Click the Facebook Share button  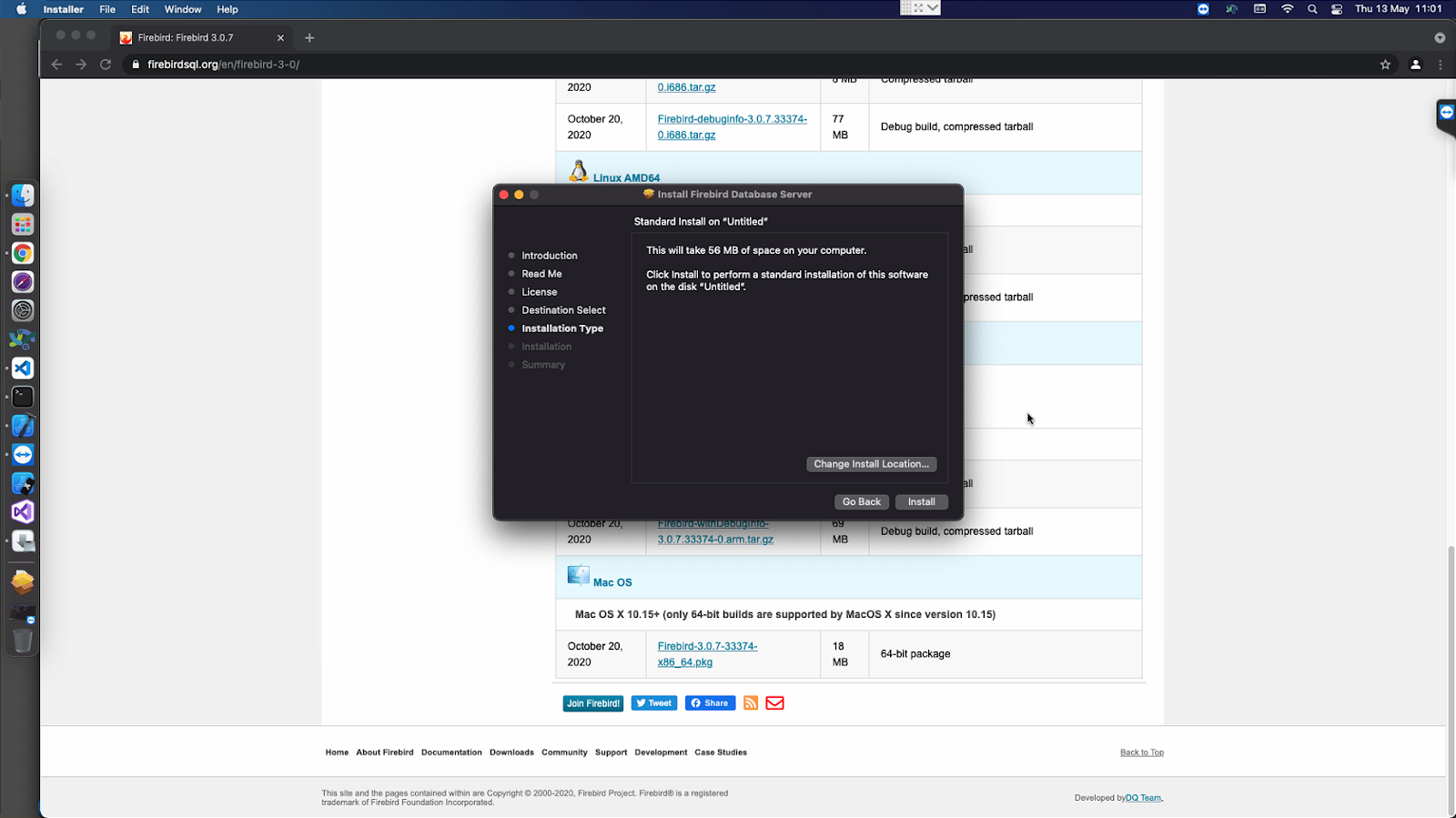tap(710, 703)
